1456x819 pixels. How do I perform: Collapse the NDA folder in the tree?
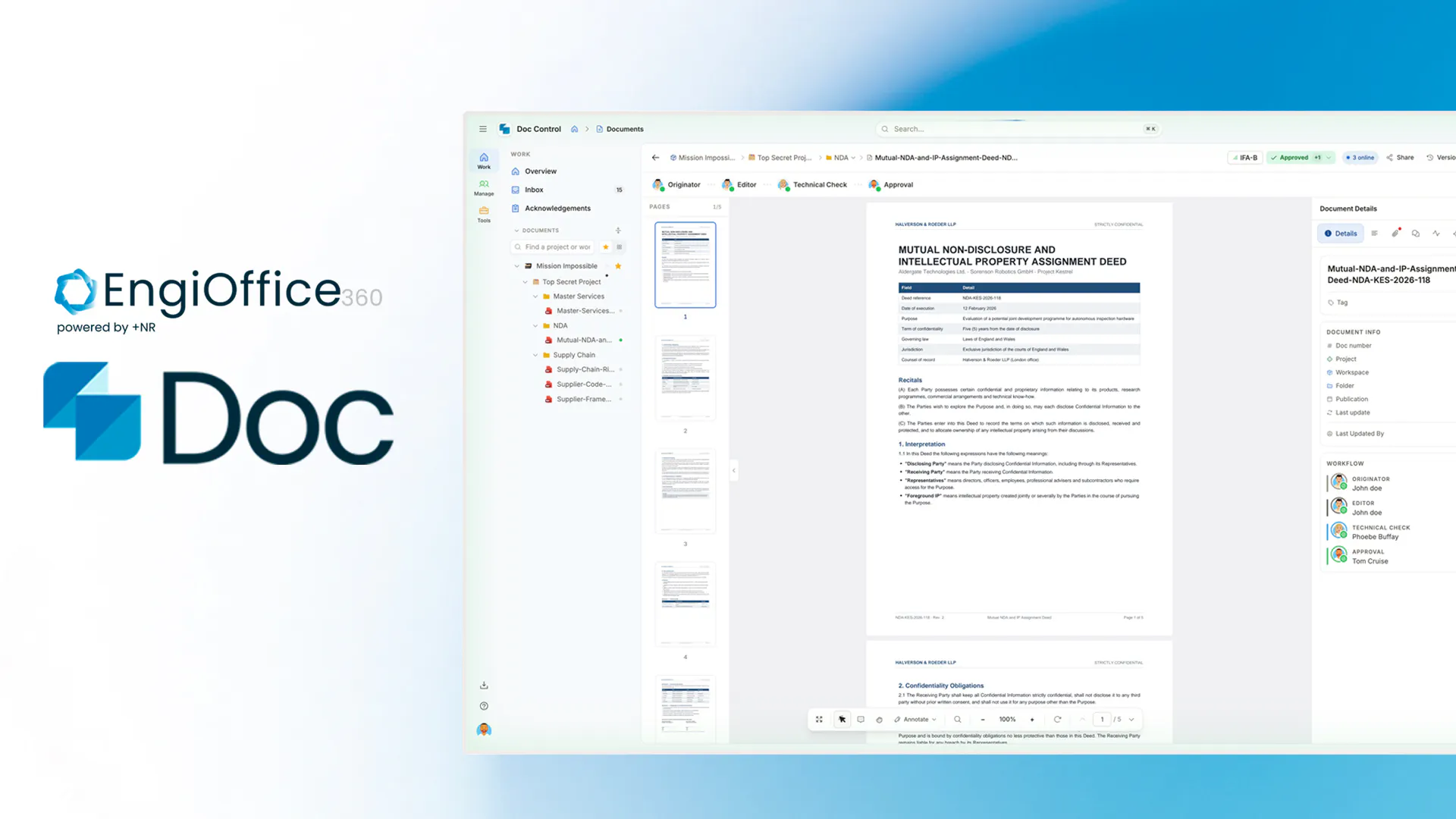(x=535, y=326)
